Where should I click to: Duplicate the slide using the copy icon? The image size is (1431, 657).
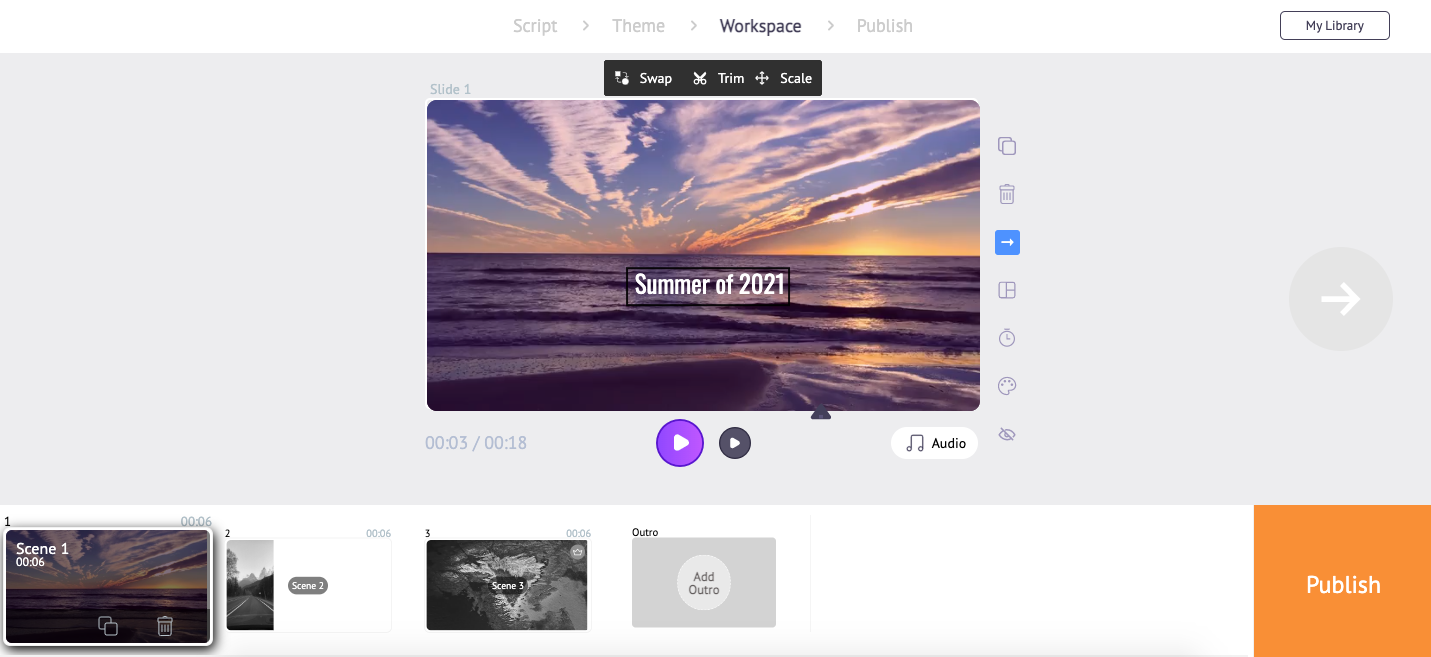1007,145
